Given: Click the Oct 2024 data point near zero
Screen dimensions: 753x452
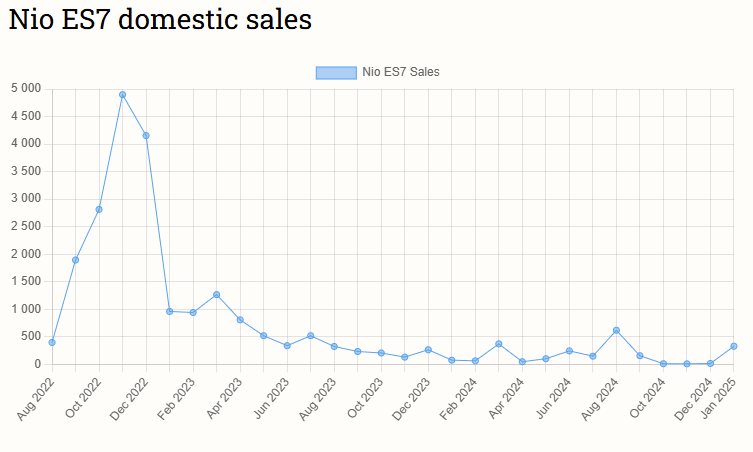Looking at the screenshot, I should (x=663, y=364).
